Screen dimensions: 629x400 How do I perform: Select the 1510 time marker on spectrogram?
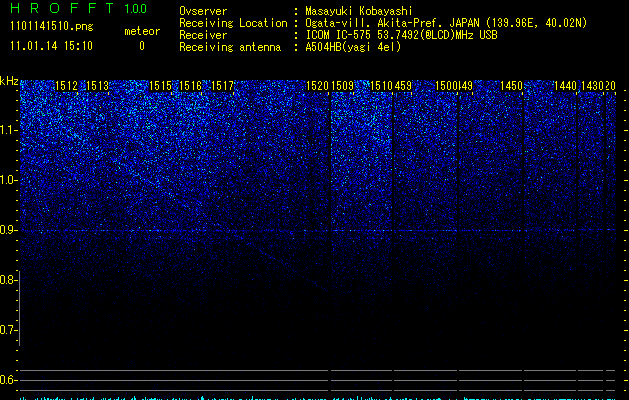tap(381, 86)
